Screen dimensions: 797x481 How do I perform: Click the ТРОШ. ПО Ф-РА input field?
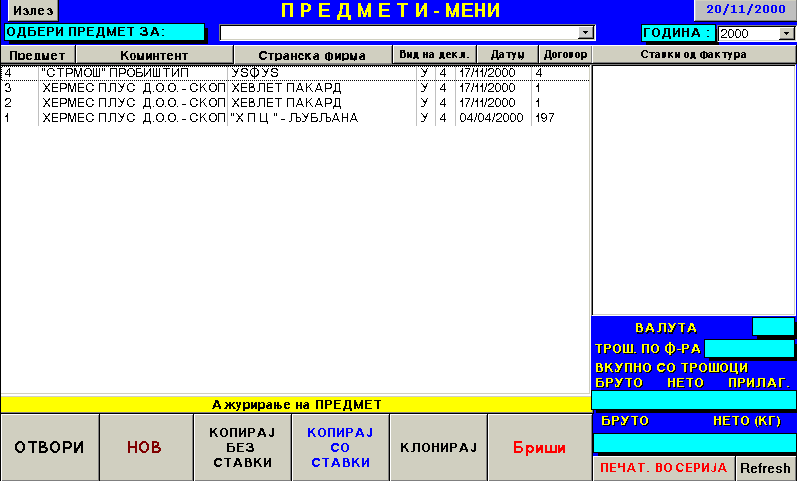(x=749, y=348)
